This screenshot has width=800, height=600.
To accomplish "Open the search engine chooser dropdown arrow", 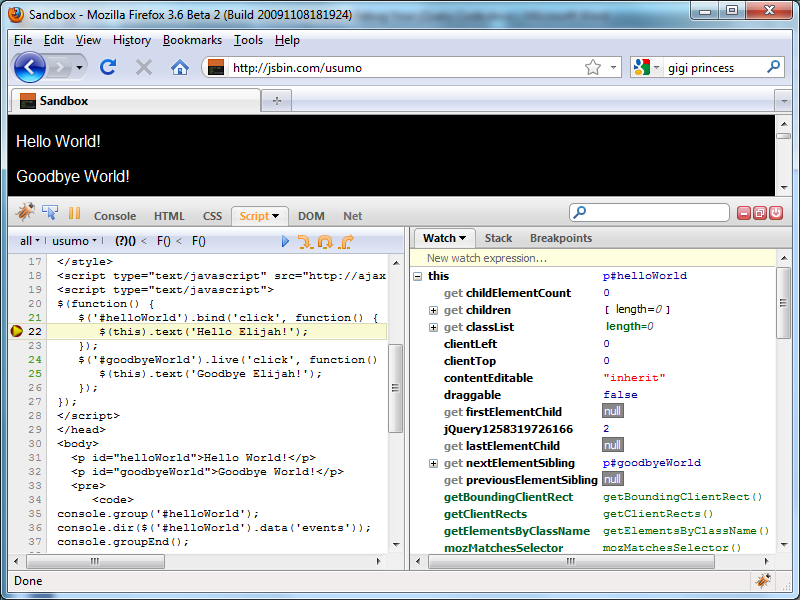I will 656,67.
